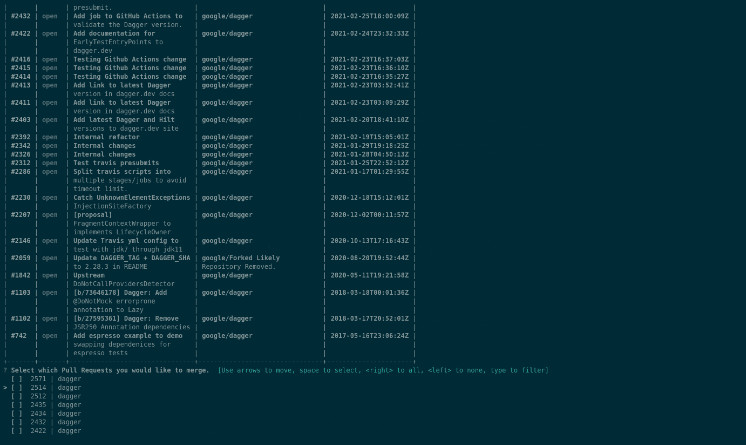Click the 'Internal refactor' title
The width and height of the screenshot is (746, 445).
[x=106, y=137]
